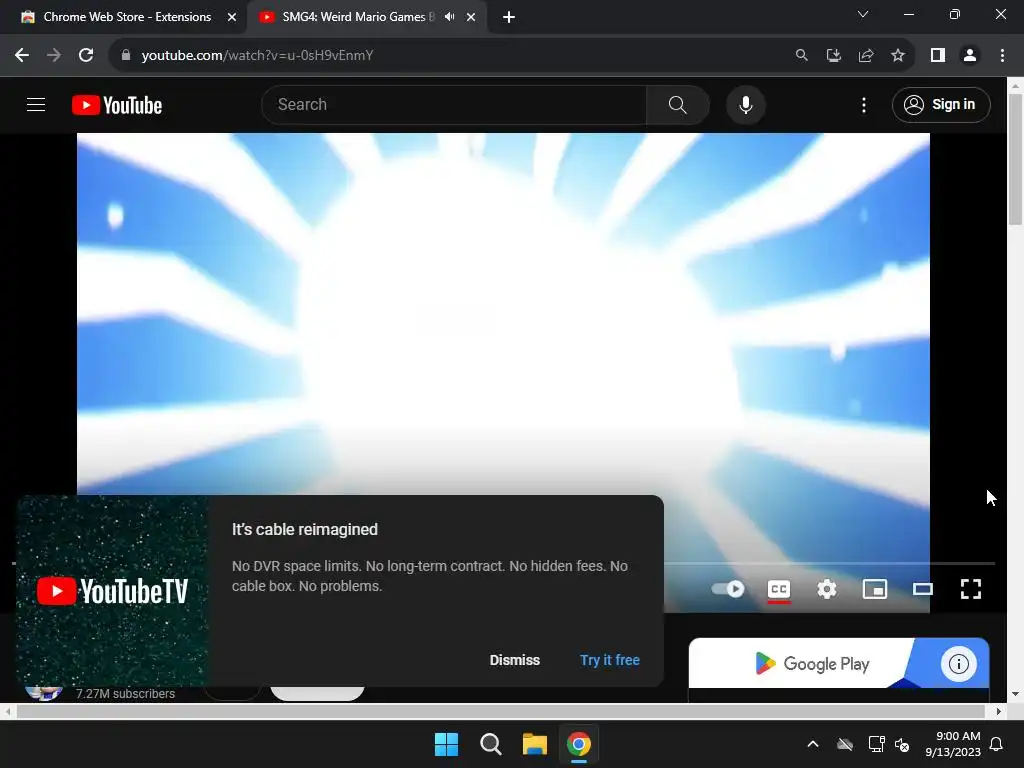Toggle the Chrome side panel
Screen dimensions: 1024x768
[938, 56]
